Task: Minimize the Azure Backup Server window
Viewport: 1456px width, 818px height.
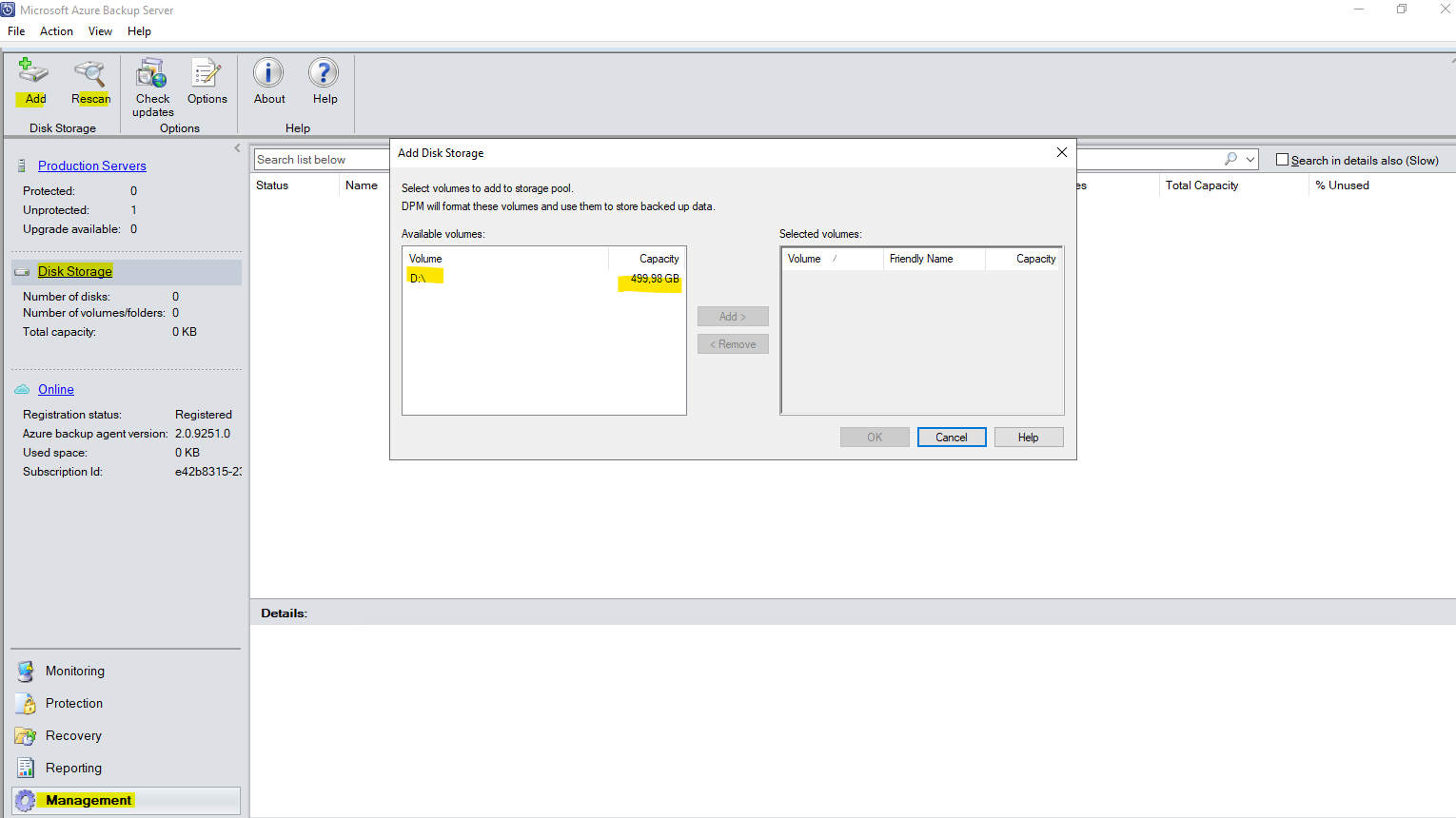Action: pyautogui.click(x=1359, y=10)
